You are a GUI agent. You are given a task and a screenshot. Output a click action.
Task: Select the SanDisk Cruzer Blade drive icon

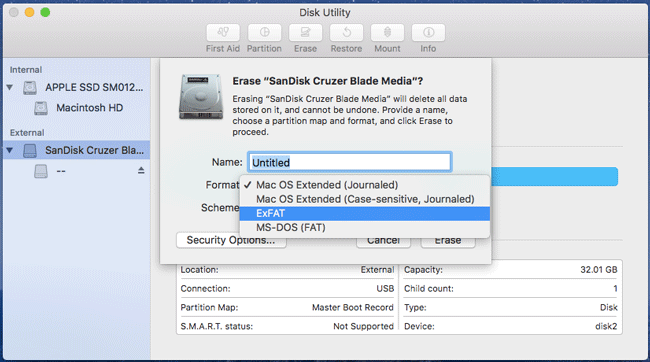pyautogui.click(x=30, y=151)
